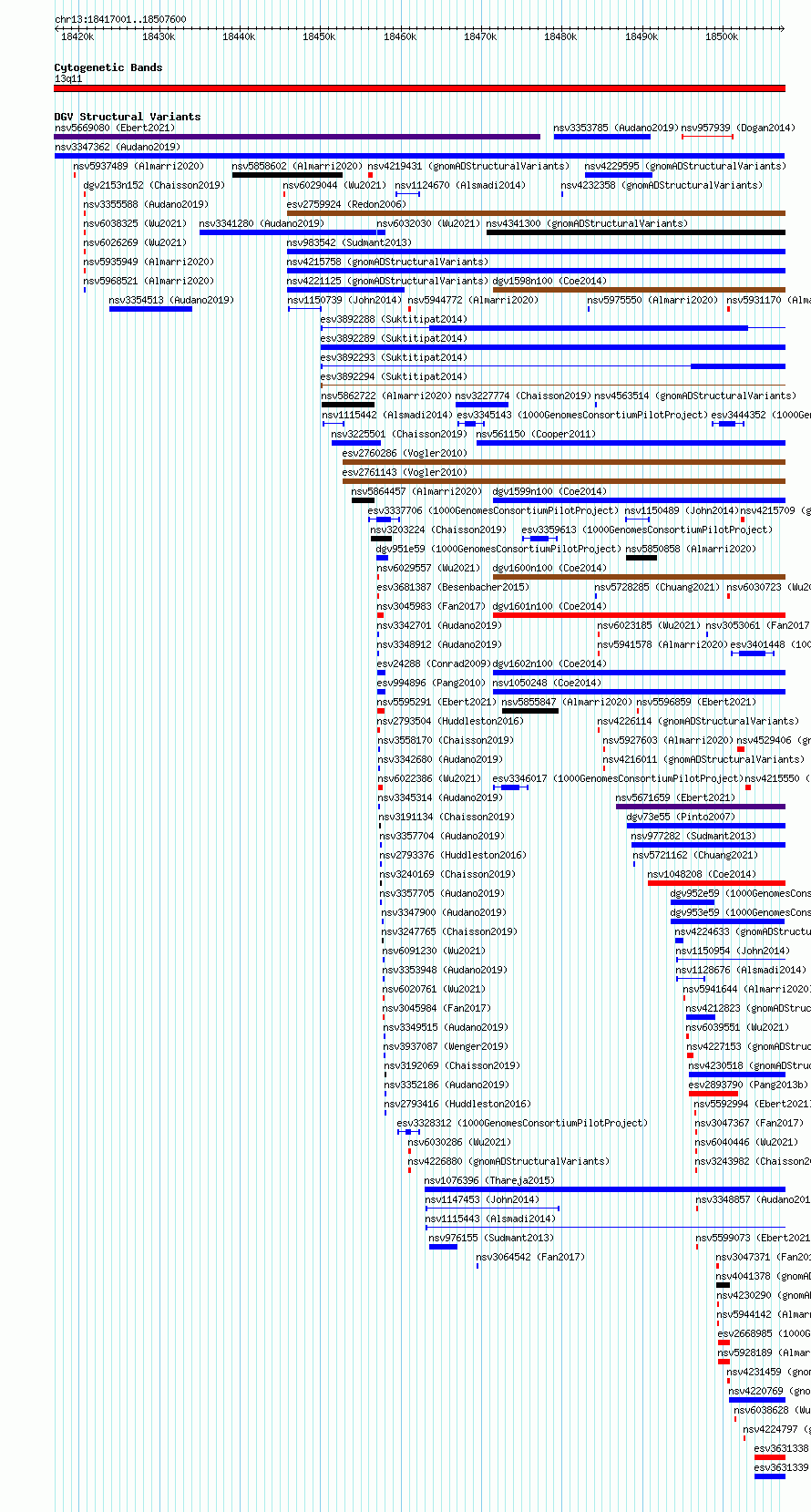Select nsv4215758 (gnomADStructuralVariants) label
Viewport: 811px width, 1512px height.
[387, 262]
